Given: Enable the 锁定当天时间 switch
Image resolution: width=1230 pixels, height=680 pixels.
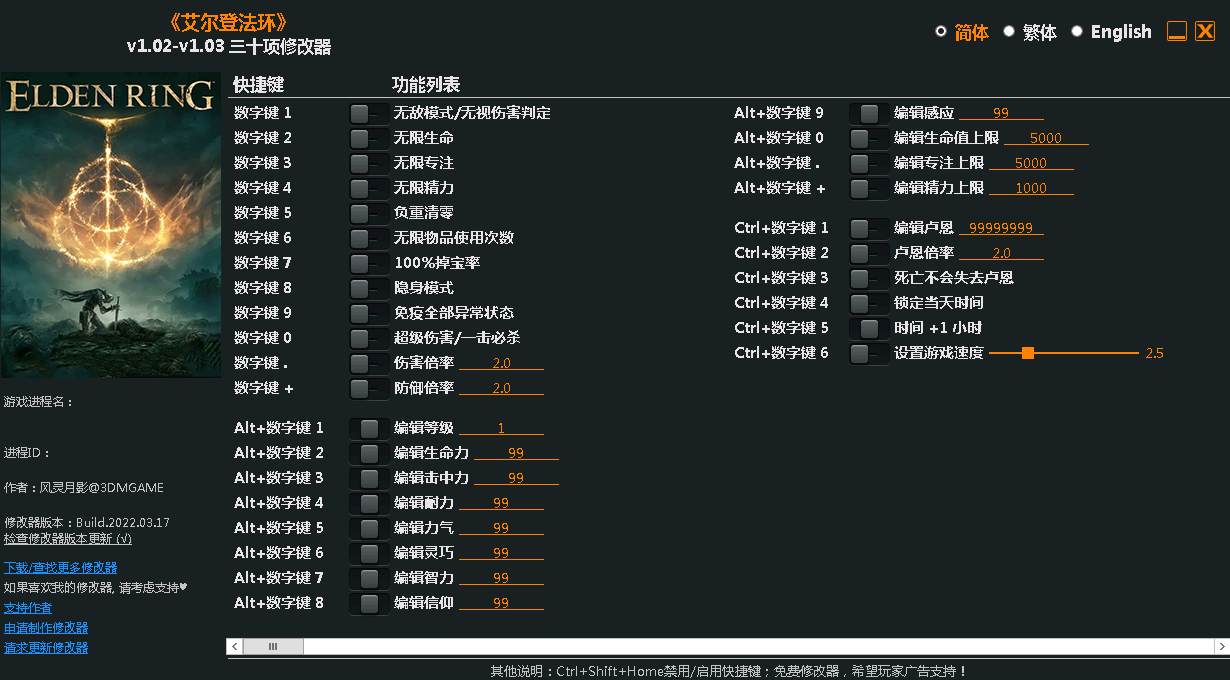Looking at the screenshot, I should pos(866,302).
